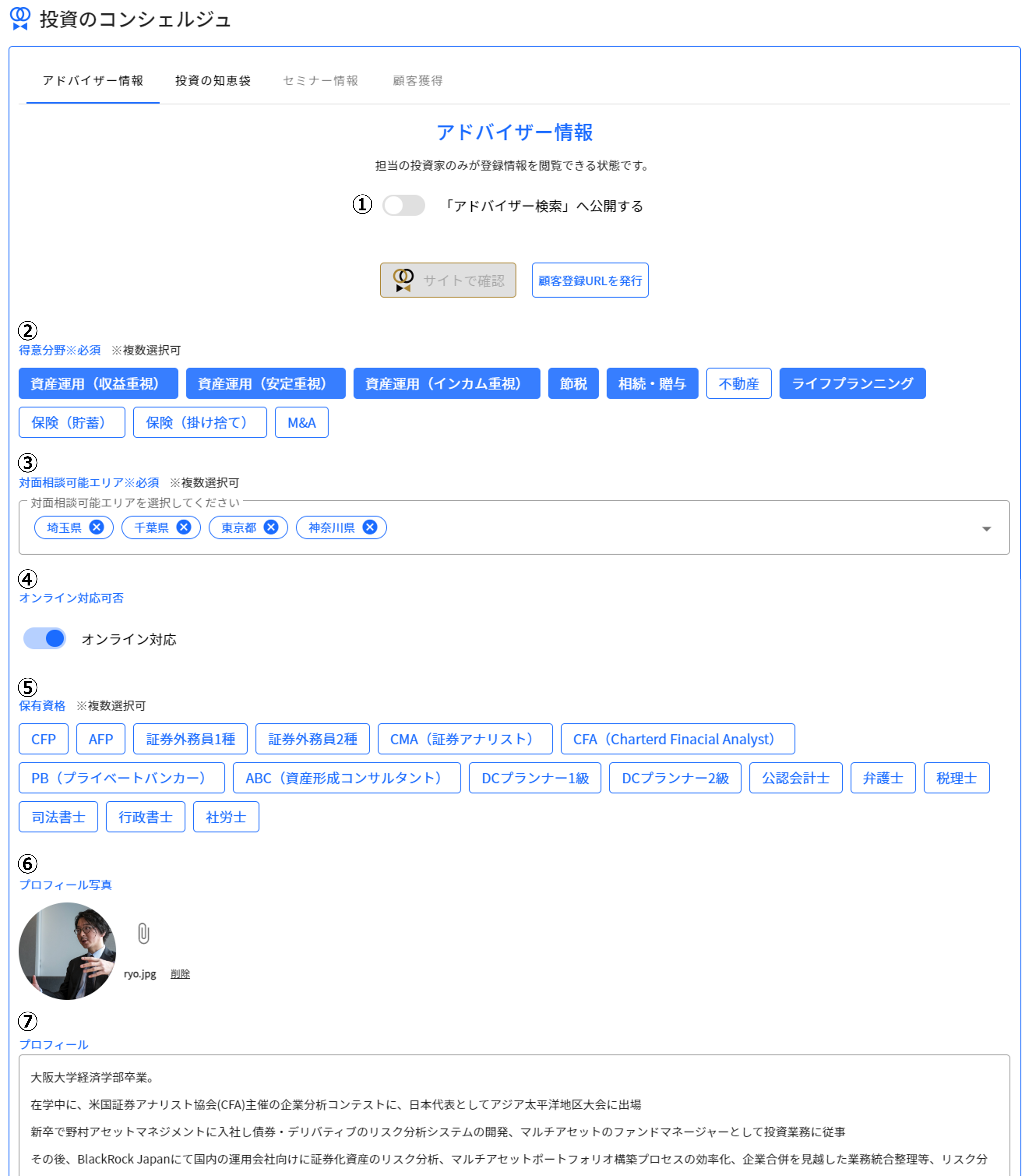Remove 神奈川県 chip via its X icon

coord(370,527)
